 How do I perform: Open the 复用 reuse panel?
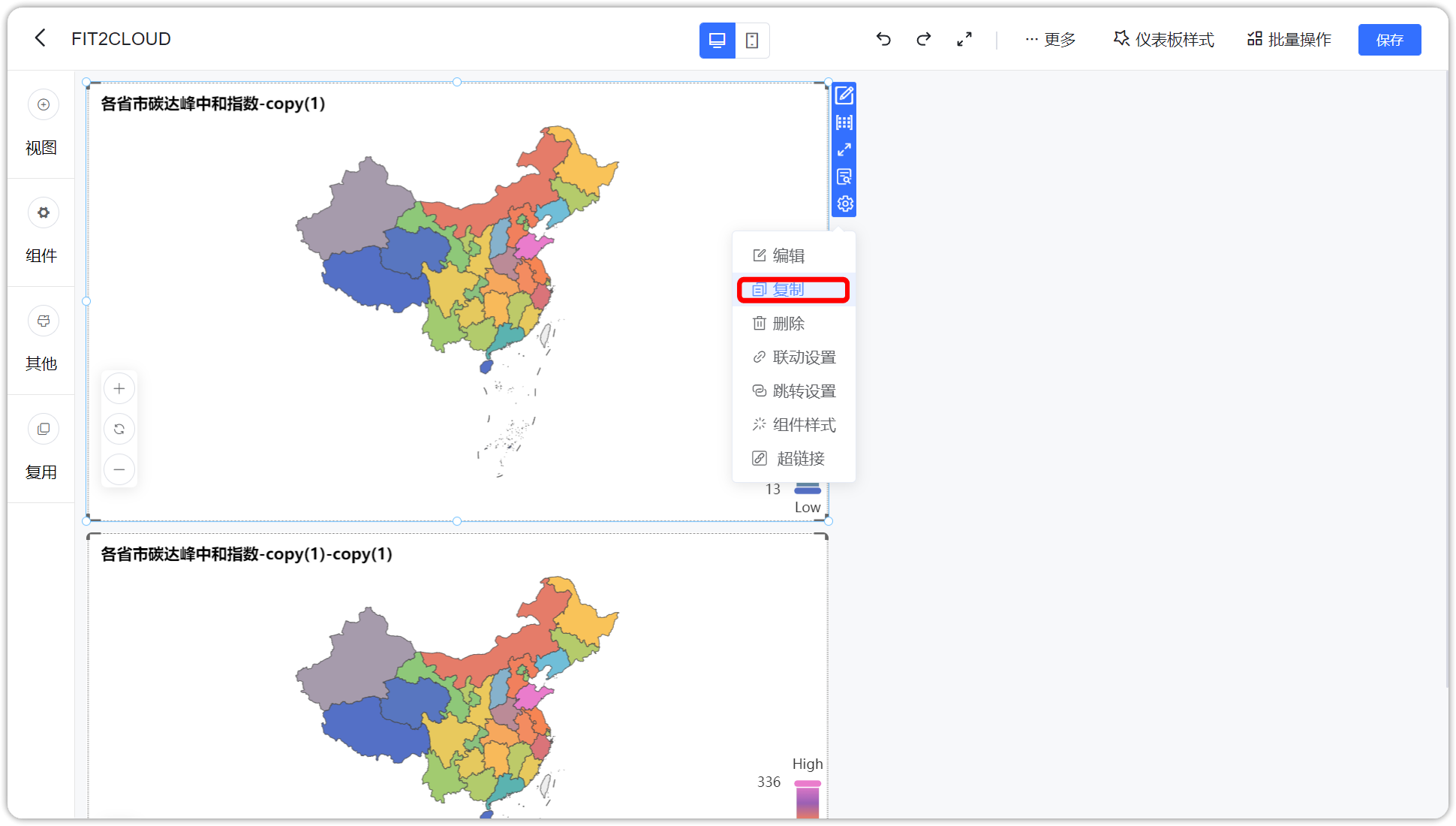(x=41, y=449)
